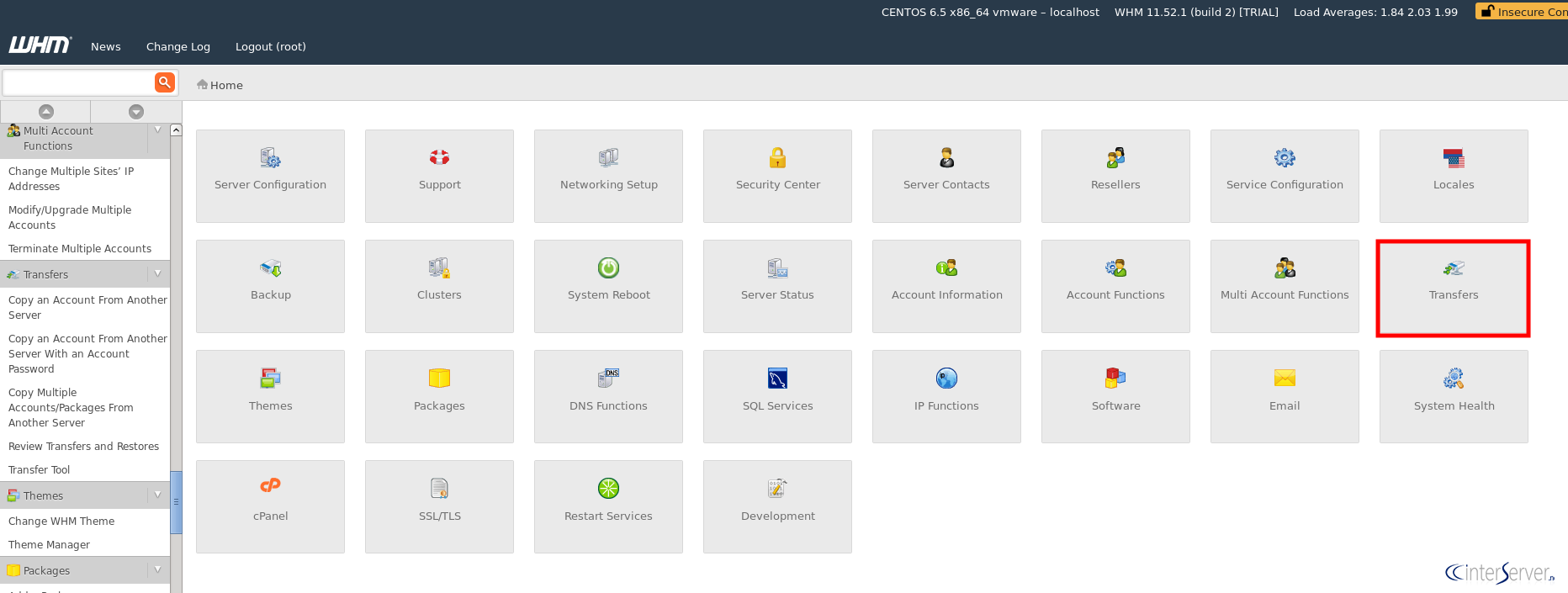Open the Resellers tile
Screen dimensions: 1568x593
coord(1115,176)
